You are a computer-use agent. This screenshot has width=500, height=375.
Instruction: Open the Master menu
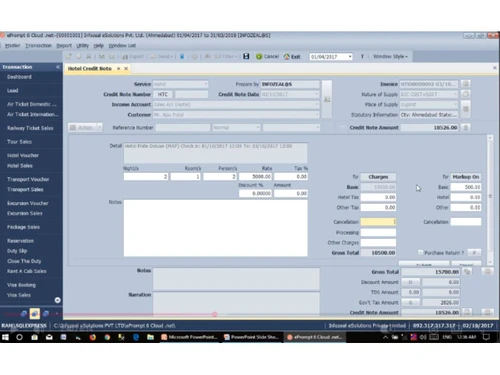pyautogui.click(x=13, y=45)
